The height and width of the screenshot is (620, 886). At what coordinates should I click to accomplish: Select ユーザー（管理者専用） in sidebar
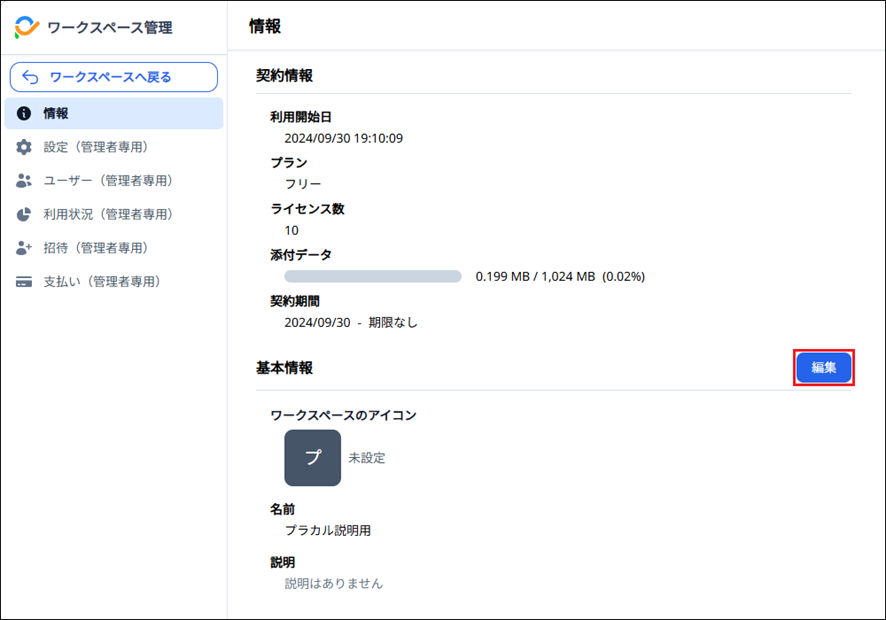coord(108,181)
